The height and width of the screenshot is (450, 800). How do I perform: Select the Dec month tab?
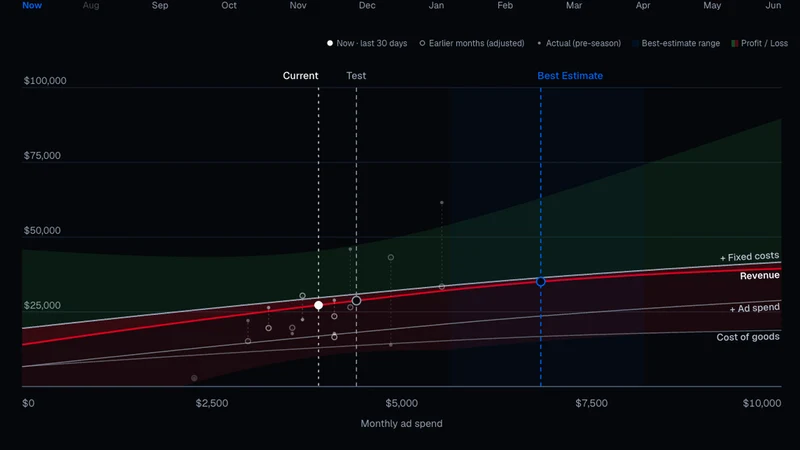click(x=367, y=5)
